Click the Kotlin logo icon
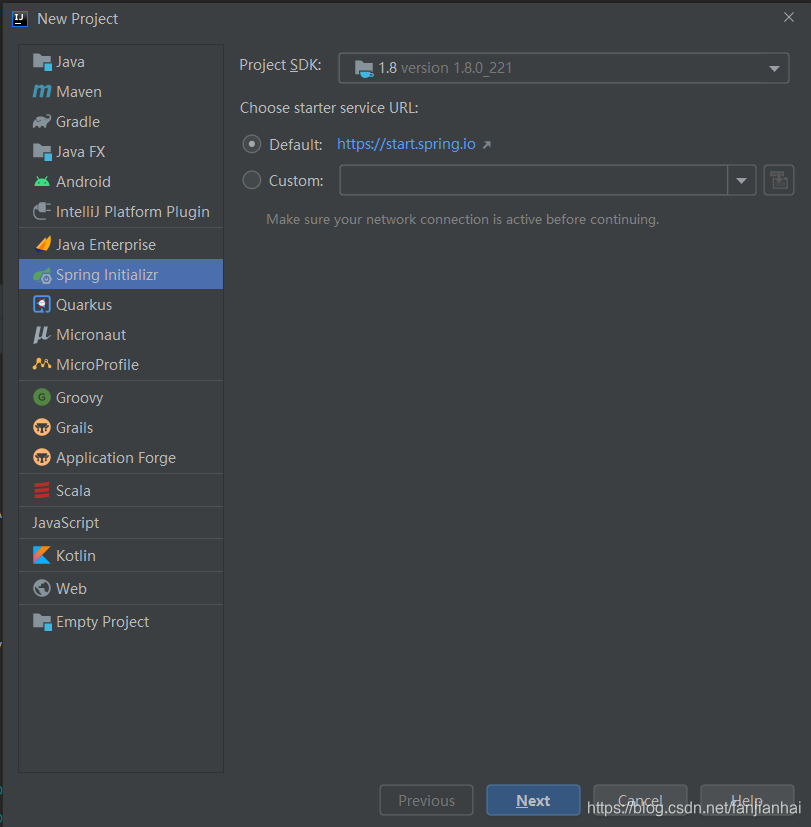The image size is (811, 827). pyautogui.click(x=42, y=555)
